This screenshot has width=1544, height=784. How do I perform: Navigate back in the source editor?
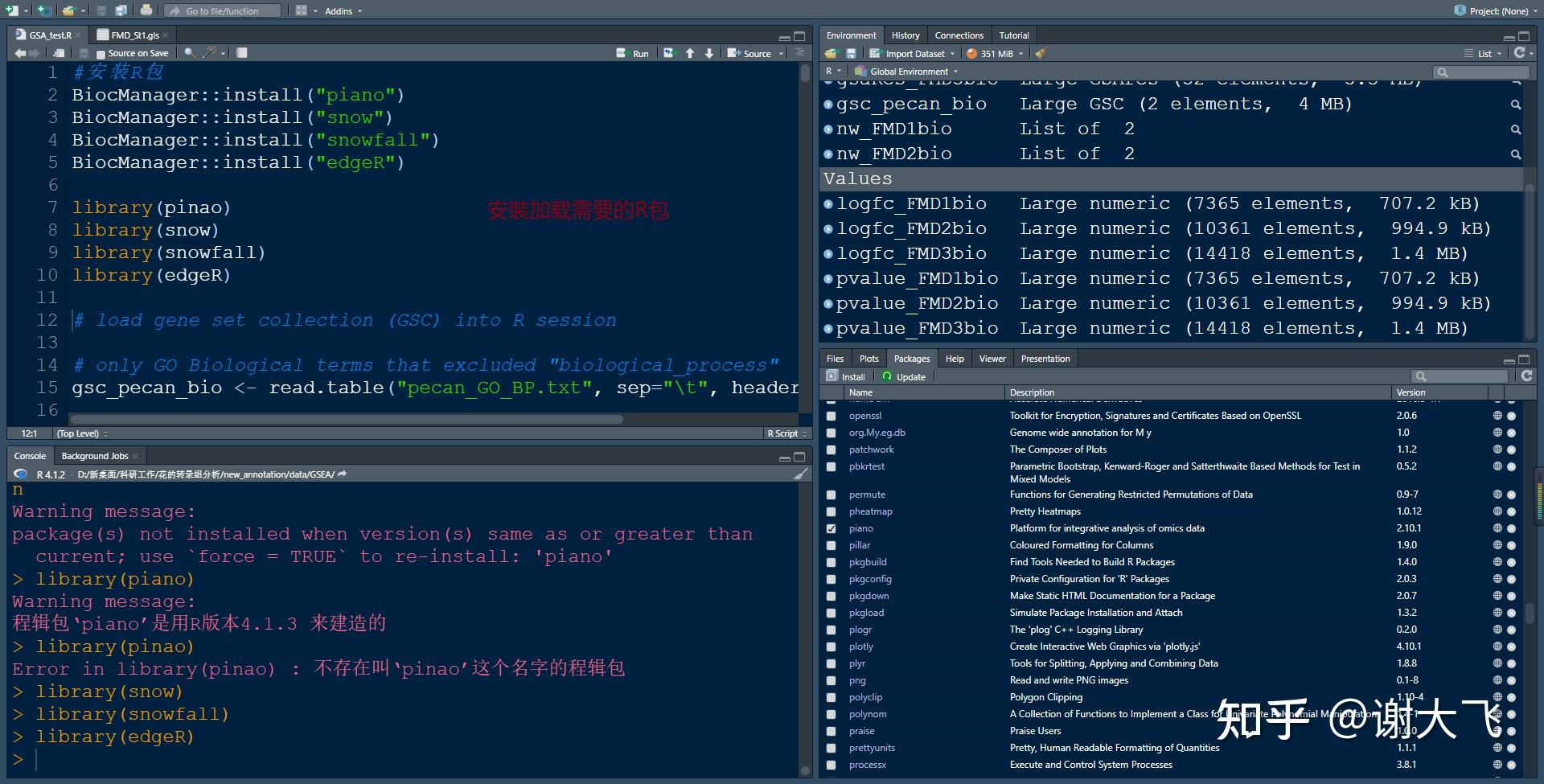(x=20, y=53)
